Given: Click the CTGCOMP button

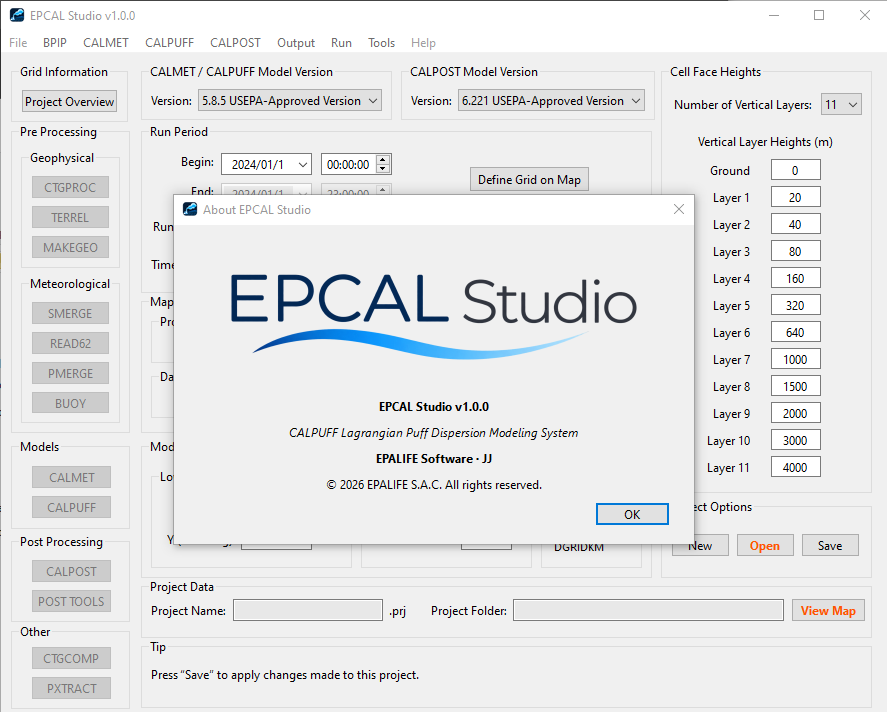Looking at the screenshot, I should coord(71,658).
